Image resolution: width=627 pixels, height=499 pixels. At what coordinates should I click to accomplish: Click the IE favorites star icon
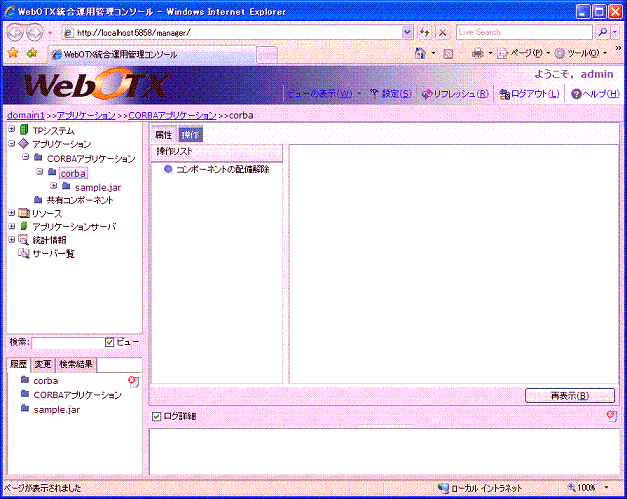[x=13, y=52]
